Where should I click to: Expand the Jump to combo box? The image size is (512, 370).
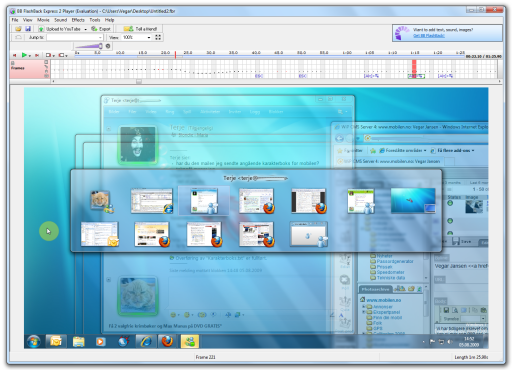(100, 37)
